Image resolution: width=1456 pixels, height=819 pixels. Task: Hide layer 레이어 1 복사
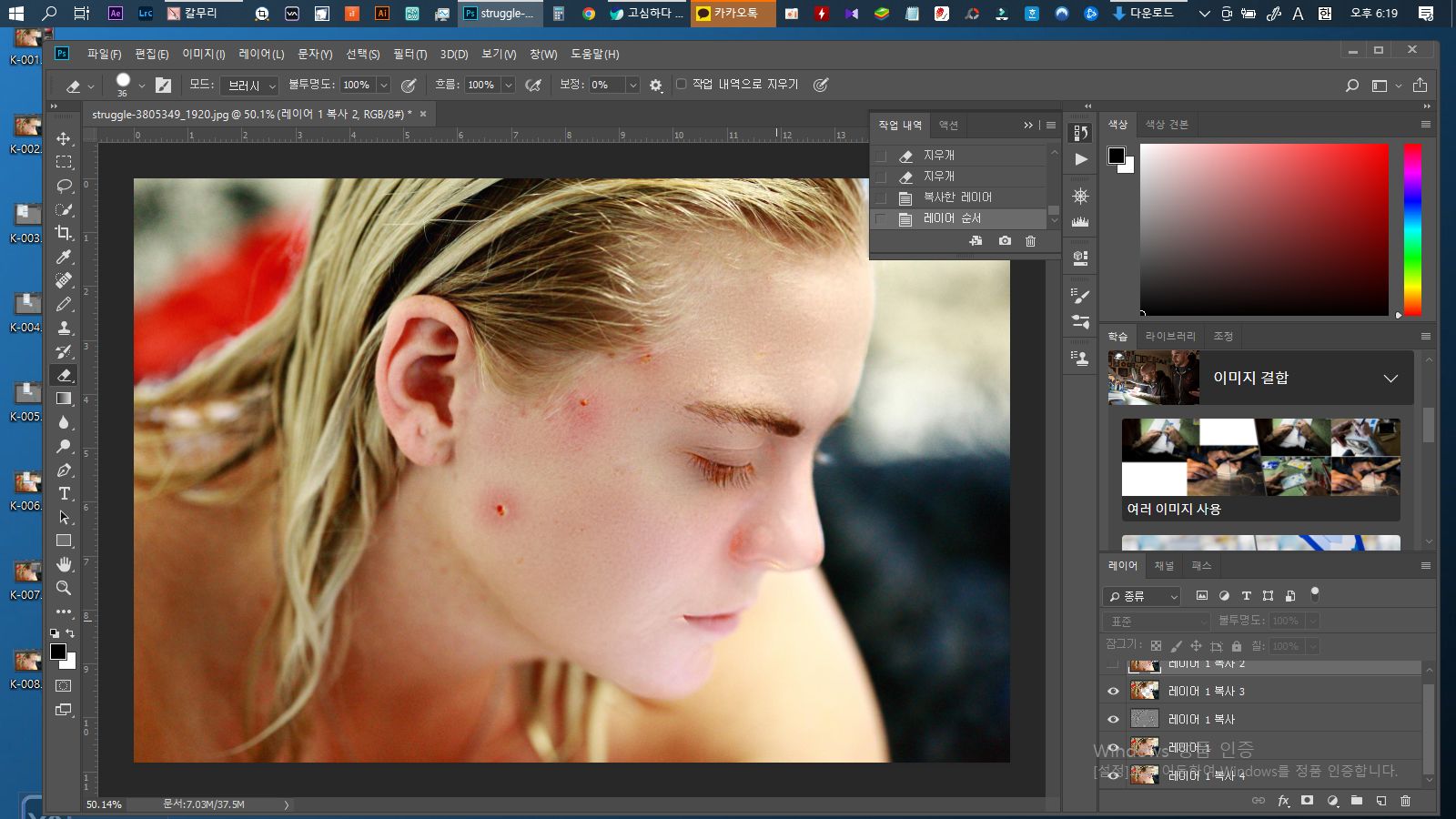point(1113,720)
